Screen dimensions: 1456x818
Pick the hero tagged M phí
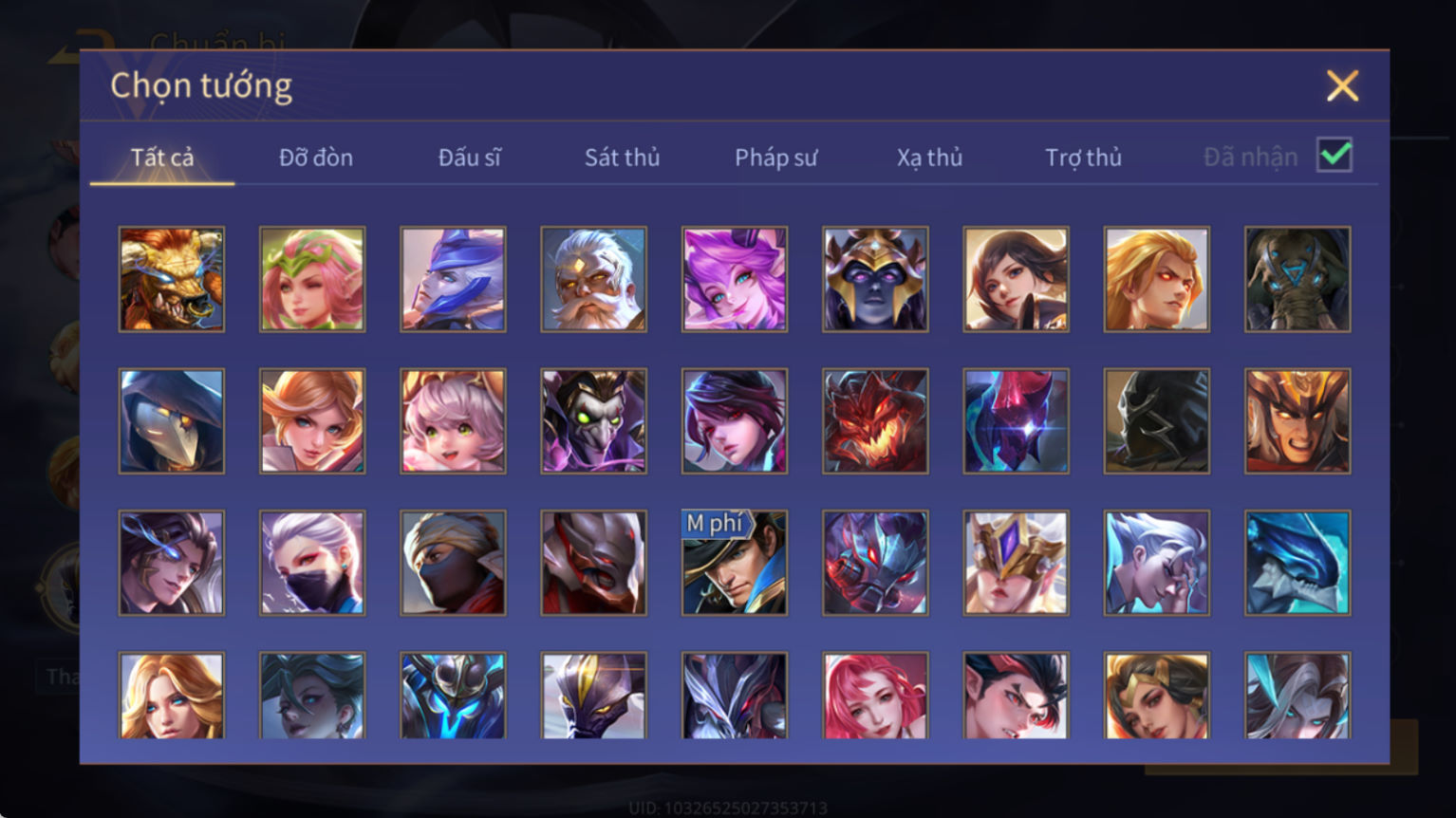coord(735,563)
